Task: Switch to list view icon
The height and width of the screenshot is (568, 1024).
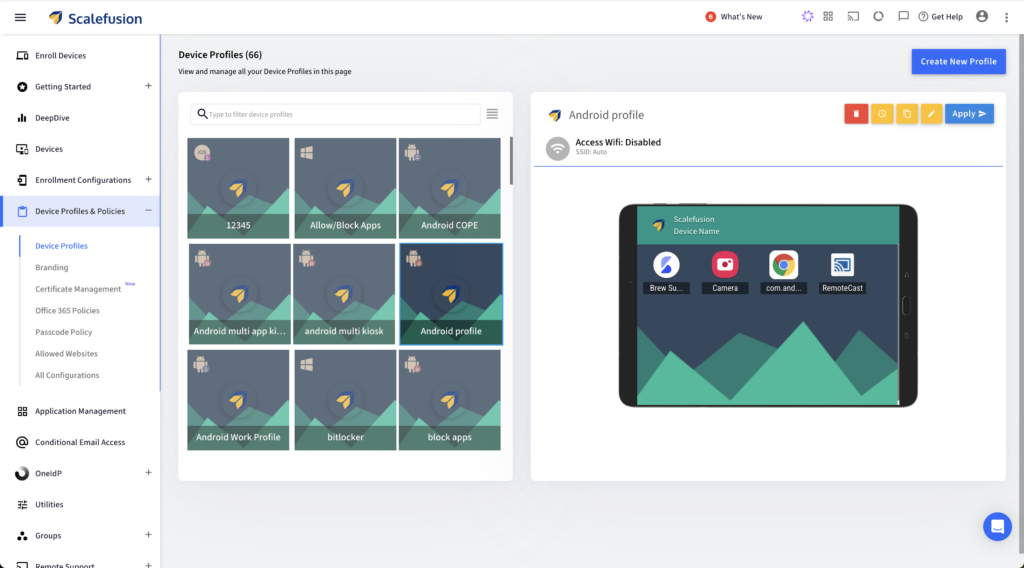Action: coord(492,114)
